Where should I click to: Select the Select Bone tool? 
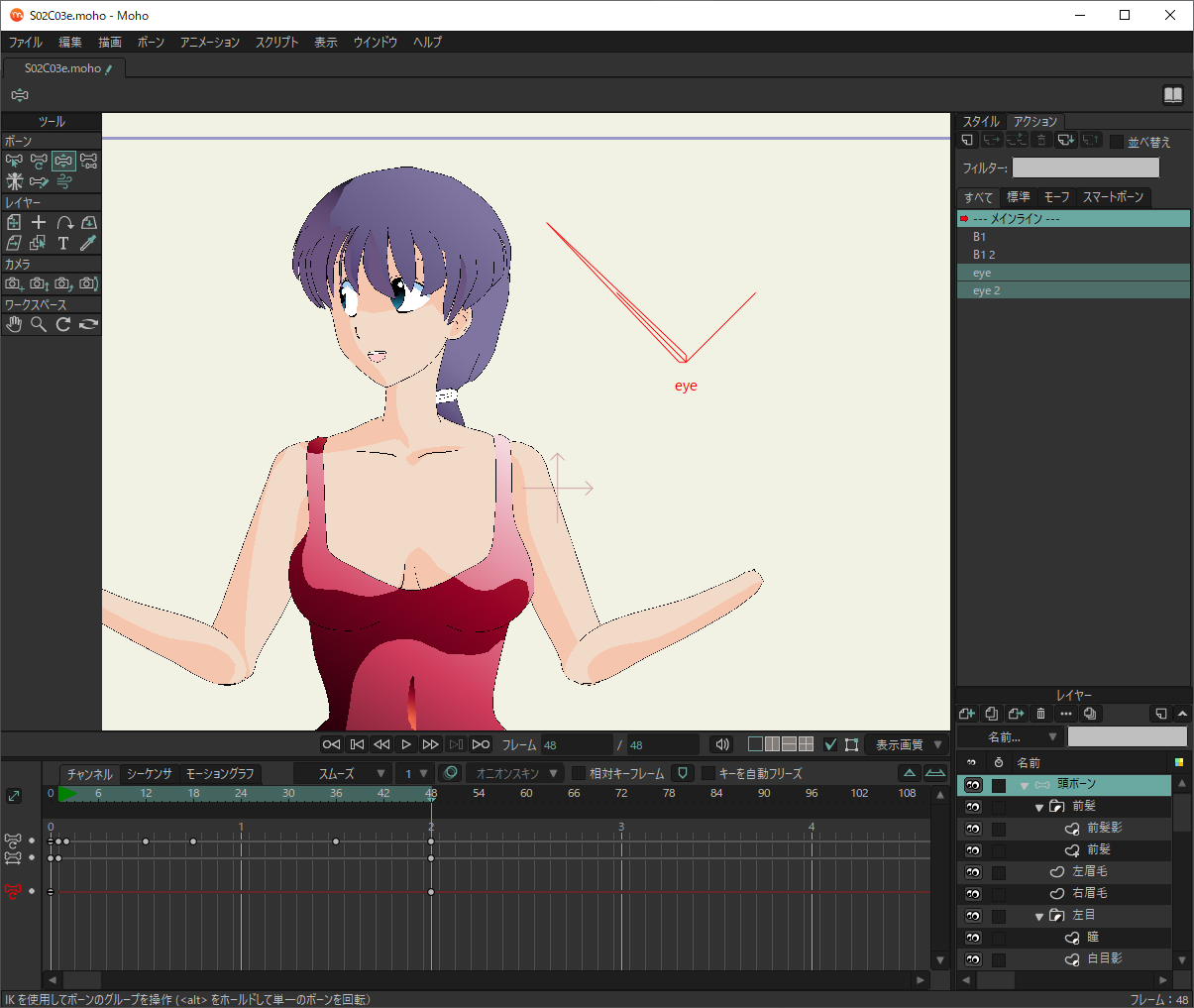pos(14,161)
